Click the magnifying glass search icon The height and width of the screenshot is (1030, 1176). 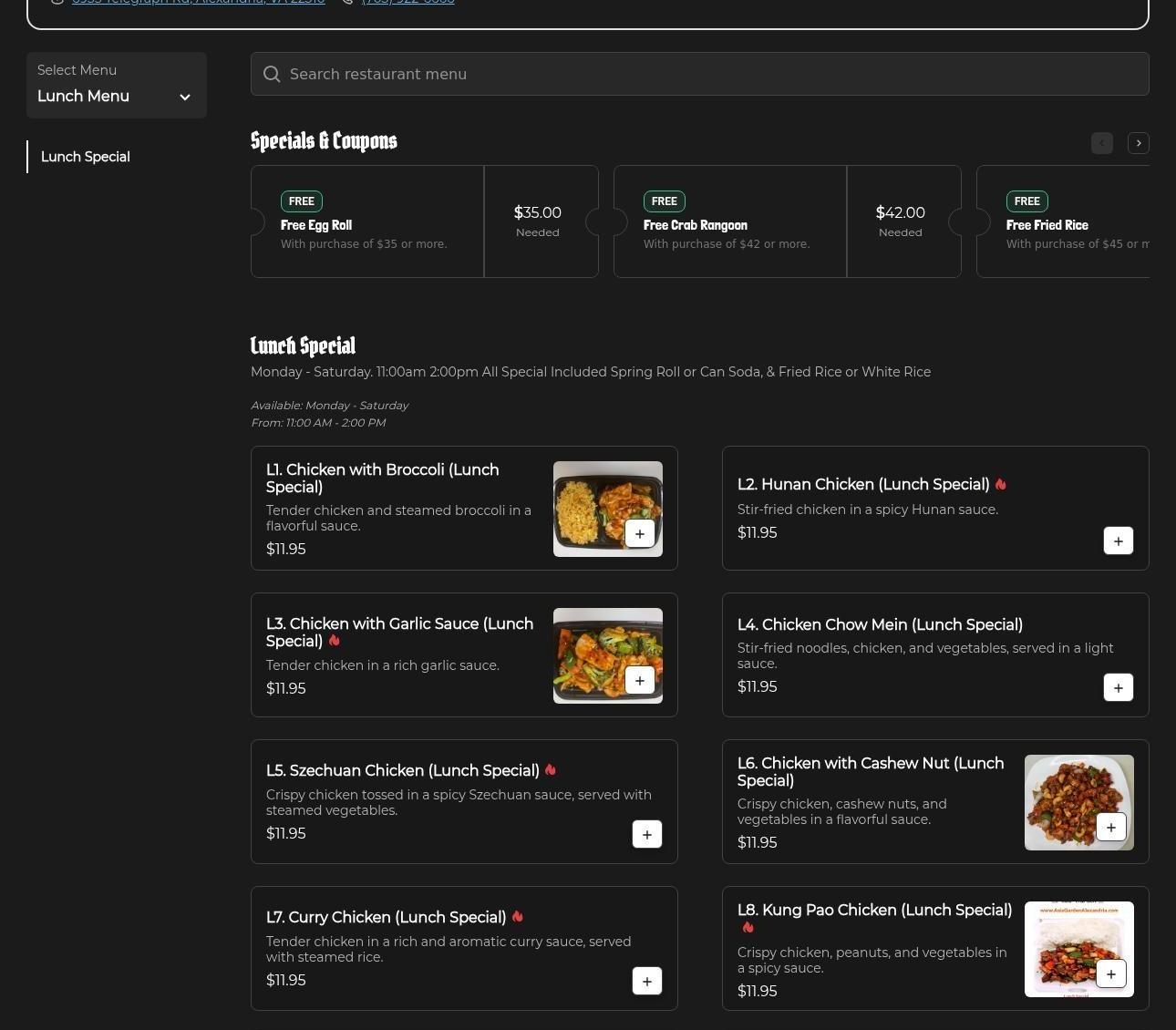(272, 74)
